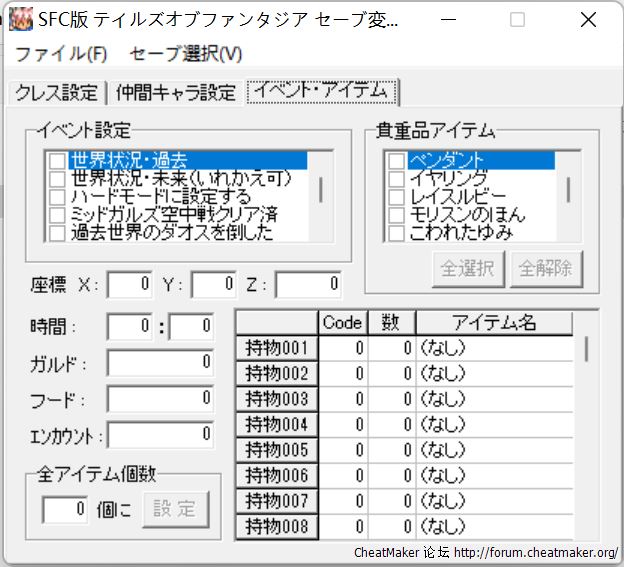Open the ファイル(F) menu
Viewport: 624px width, 567px height.
click(x=61, y=54)
